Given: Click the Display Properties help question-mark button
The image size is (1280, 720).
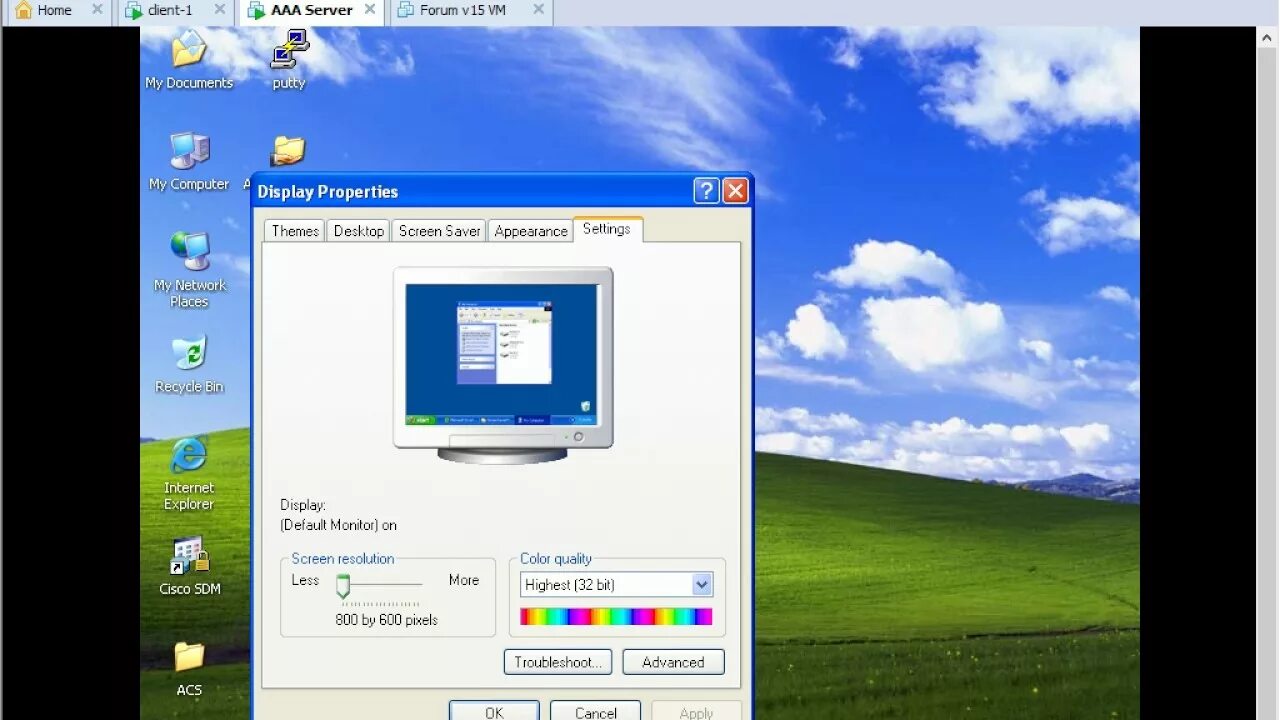Looking at the screenshot, I should [706, 191].
